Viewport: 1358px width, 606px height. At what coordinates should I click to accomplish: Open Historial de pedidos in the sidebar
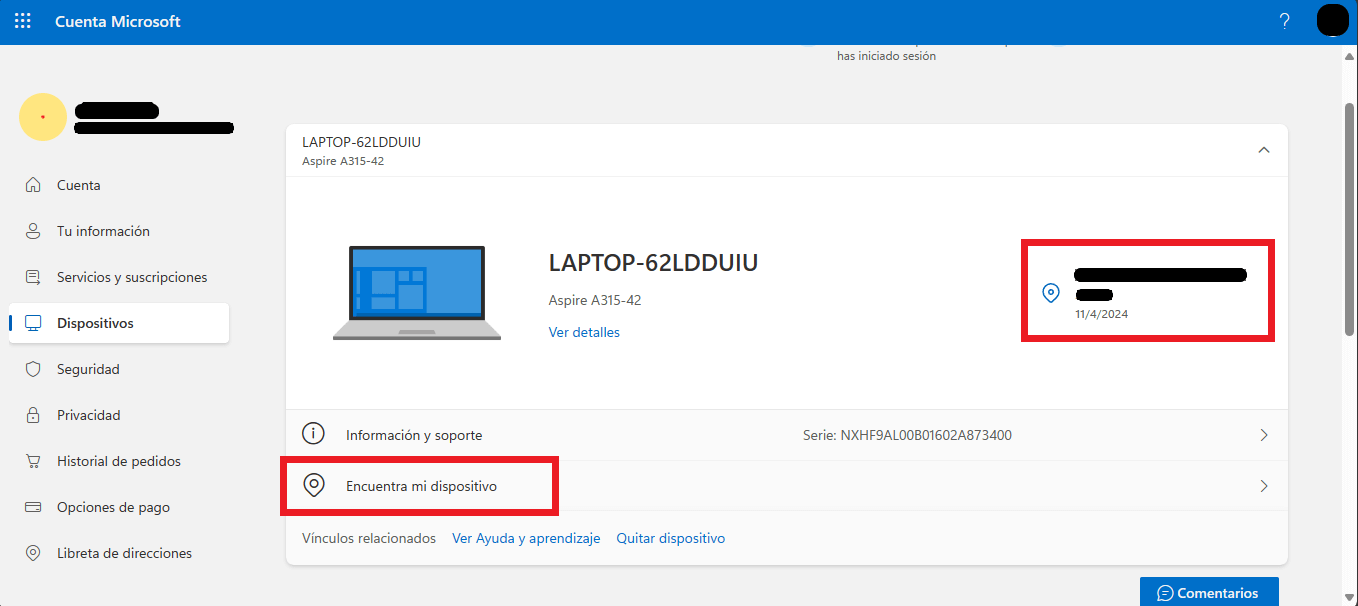[x=119, y=461]
